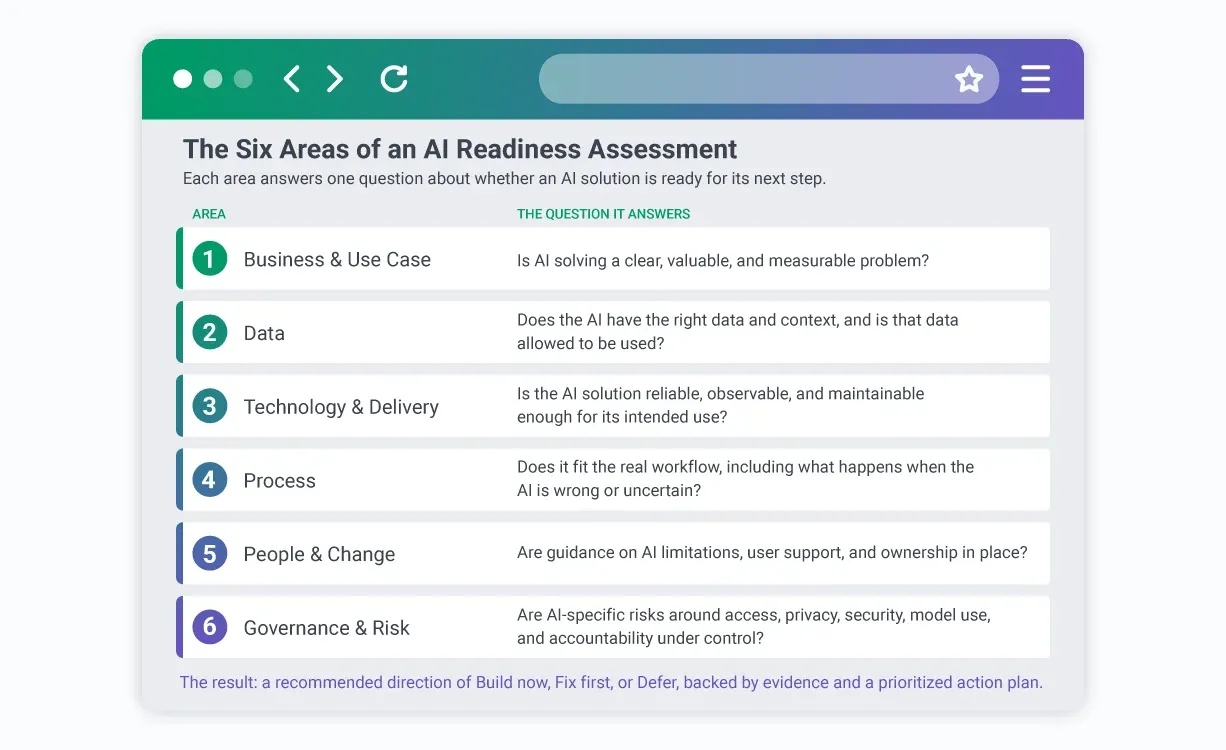Select the Data area label
Viewport: 1226px width, 750px height.
click(264, 333)
